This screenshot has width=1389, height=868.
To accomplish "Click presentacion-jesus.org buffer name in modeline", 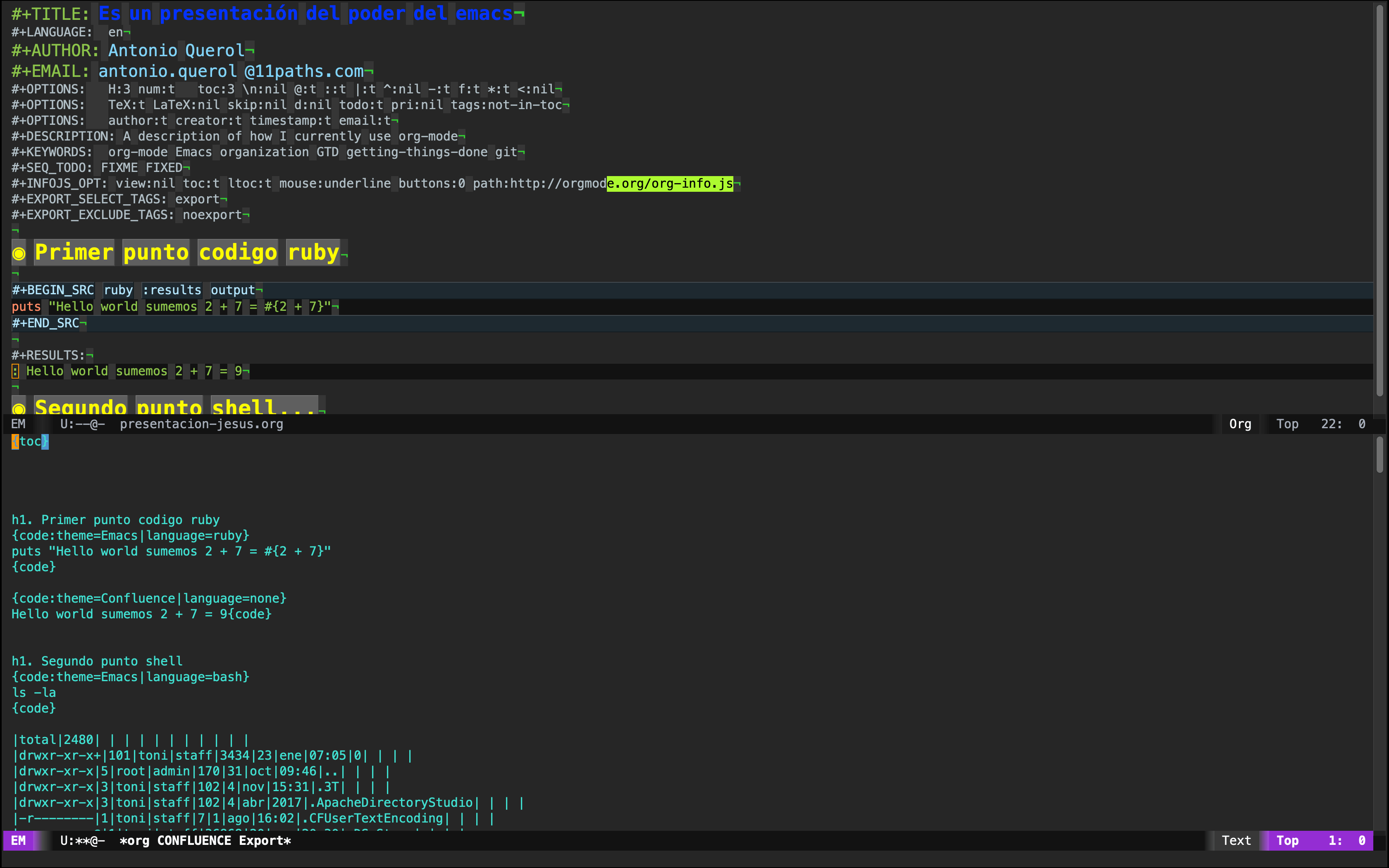I will click(201, 424).
